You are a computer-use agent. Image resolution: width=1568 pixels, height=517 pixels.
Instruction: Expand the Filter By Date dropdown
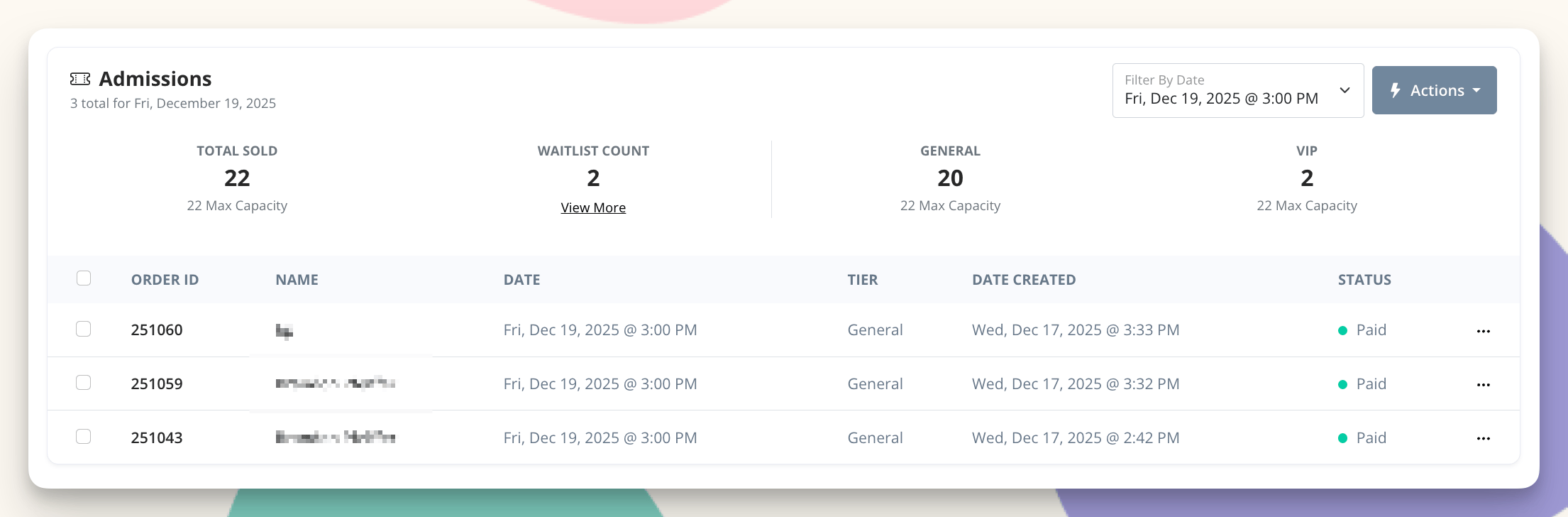pos(1237,91)
